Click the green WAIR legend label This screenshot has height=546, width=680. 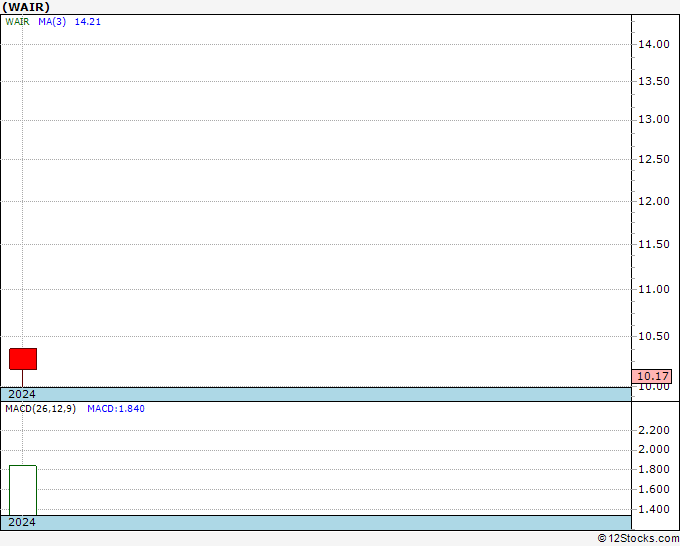pos(17,22)
